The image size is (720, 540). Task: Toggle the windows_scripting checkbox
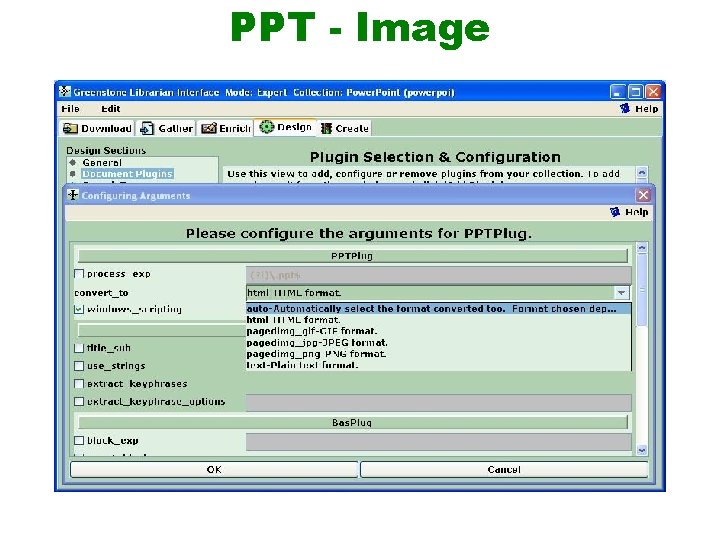(79, 309)
